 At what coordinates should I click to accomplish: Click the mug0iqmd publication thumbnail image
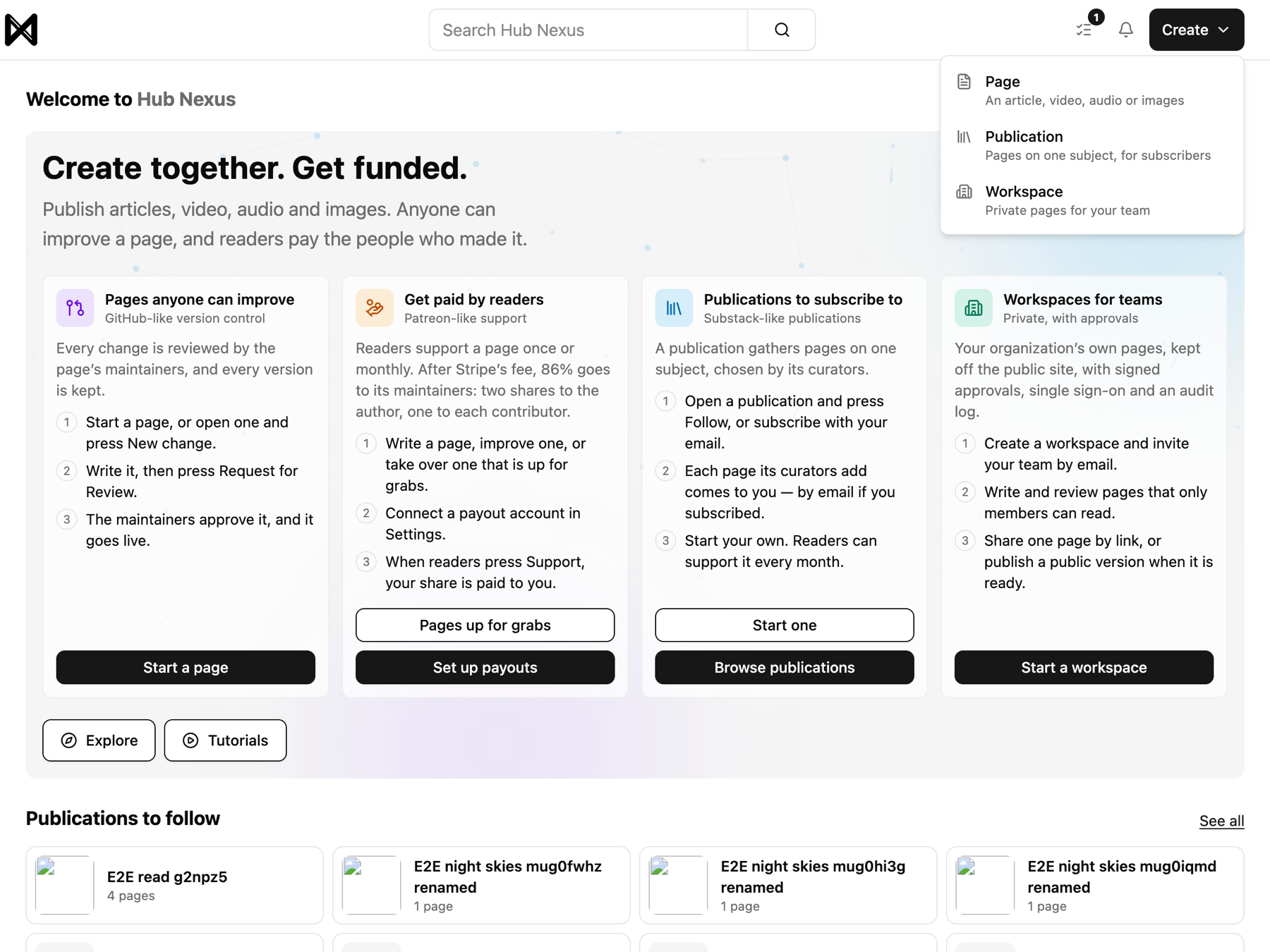986,886
